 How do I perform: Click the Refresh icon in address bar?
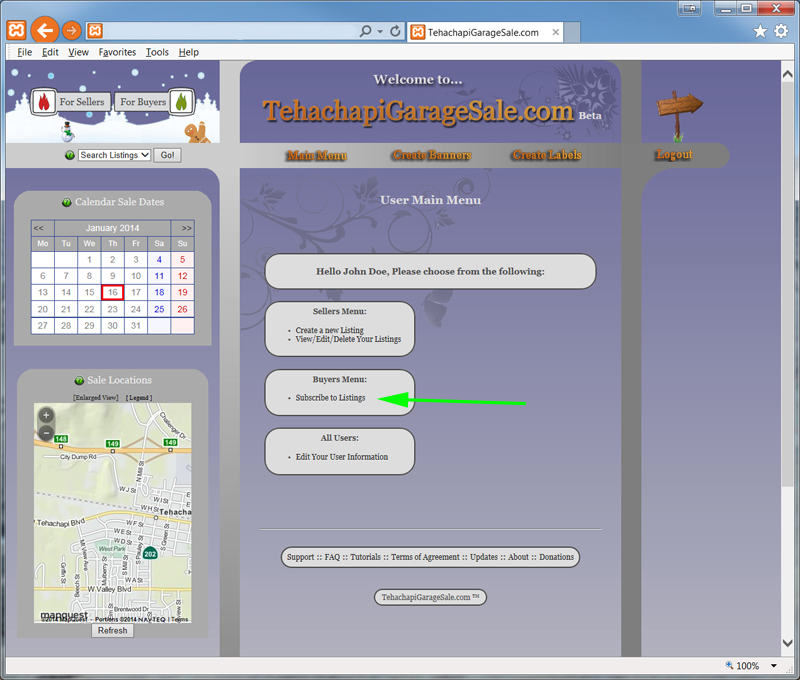tap(395, 32)
